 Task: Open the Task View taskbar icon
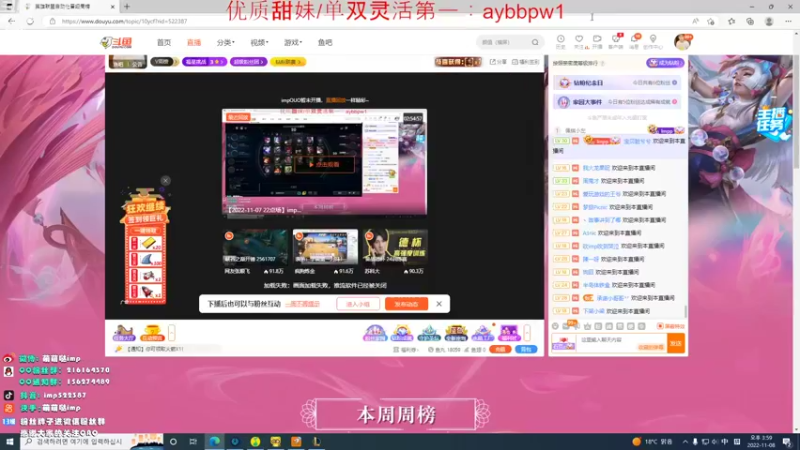coord(193,442)
